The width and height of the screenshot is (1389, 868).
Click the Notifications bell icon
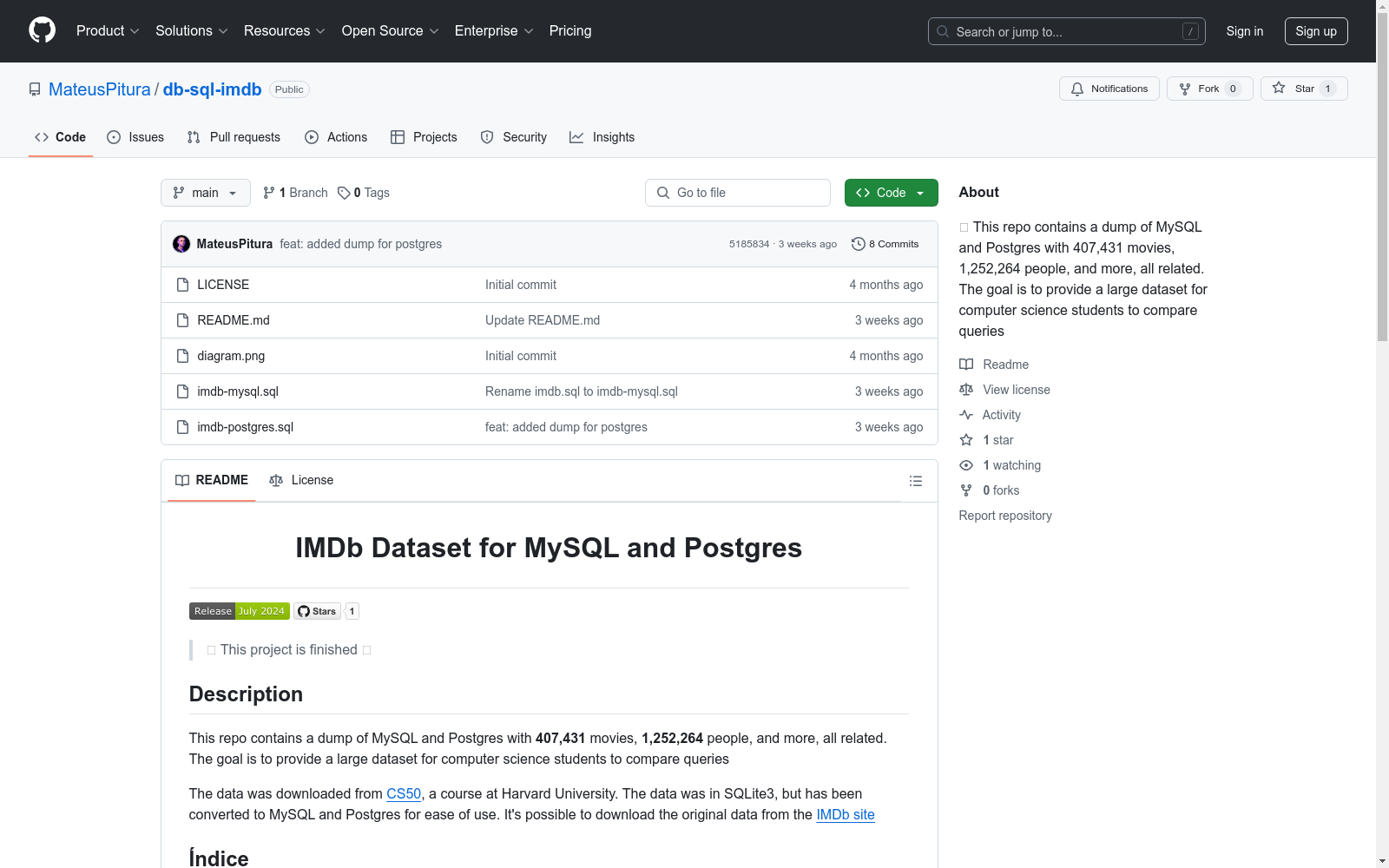(x=1076, y=88)
